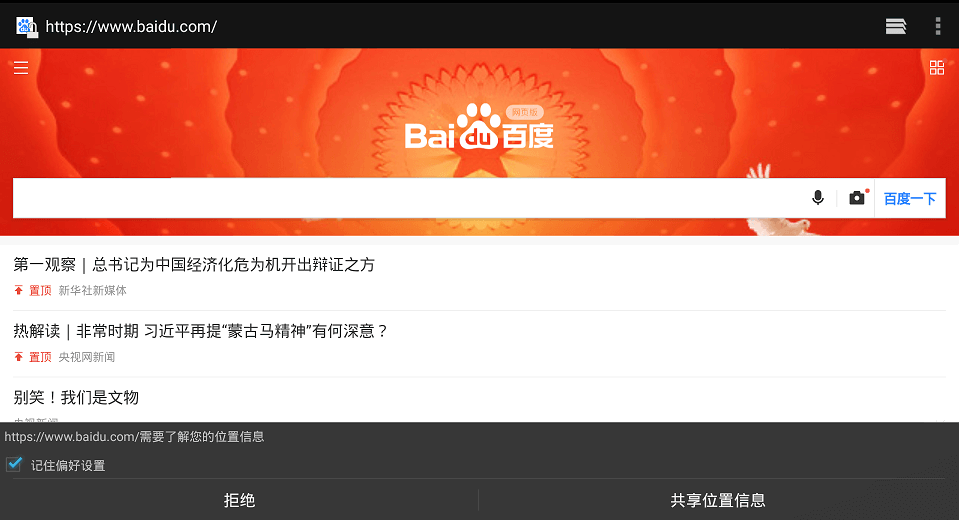Open the 别笑！我们是文物 article
This screenshot has width=959, height=520.
pos(76,398)
